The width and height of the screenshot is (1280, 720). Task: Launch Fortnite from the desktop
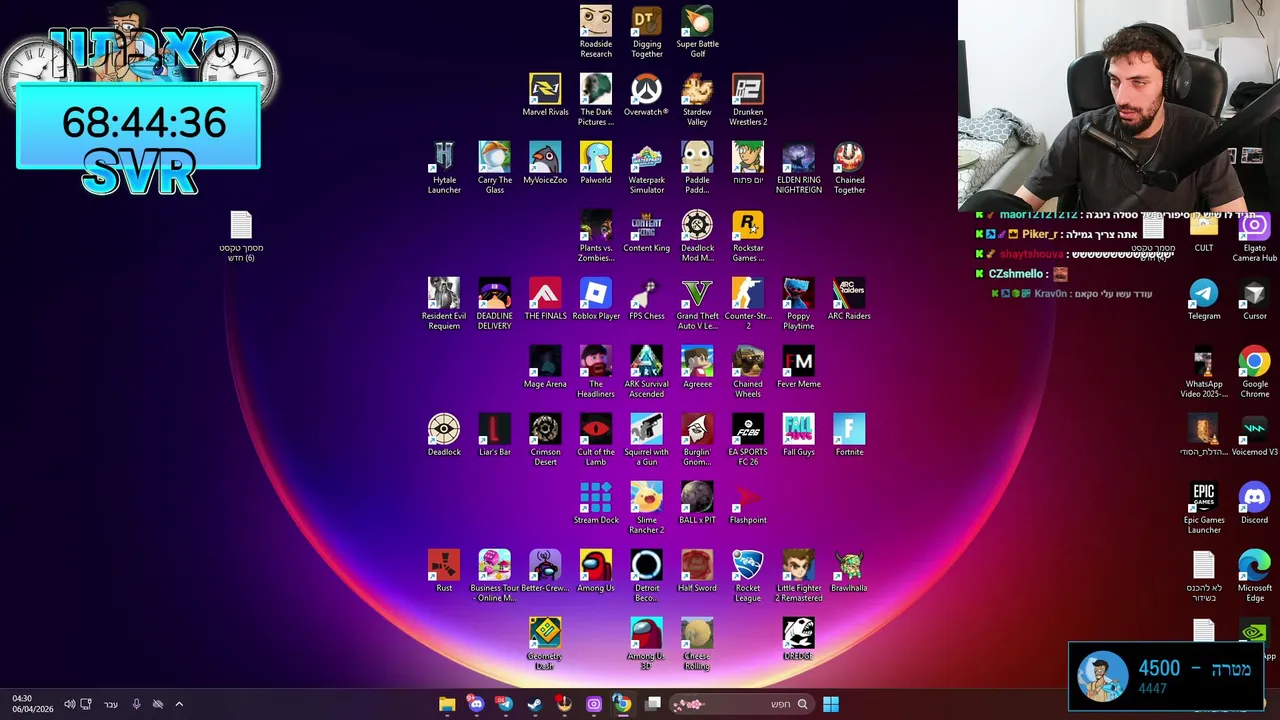click(849, 435)
